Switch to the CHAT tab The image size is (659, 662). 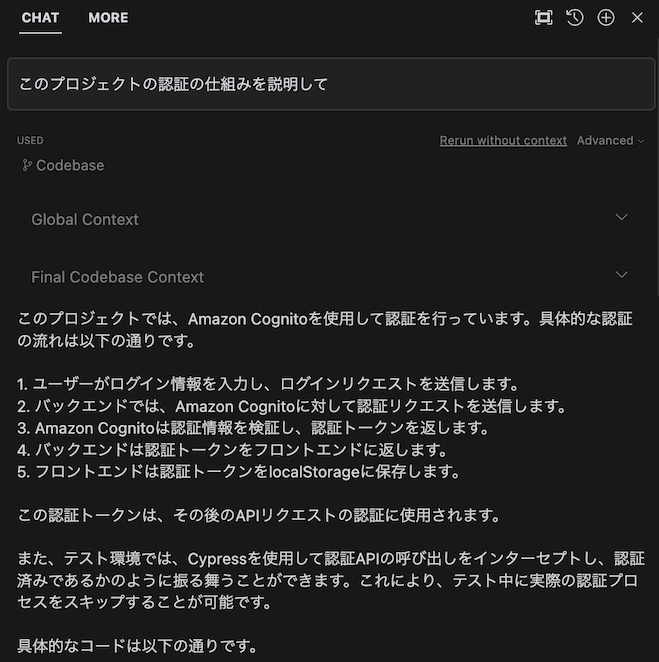pos(40,18)
